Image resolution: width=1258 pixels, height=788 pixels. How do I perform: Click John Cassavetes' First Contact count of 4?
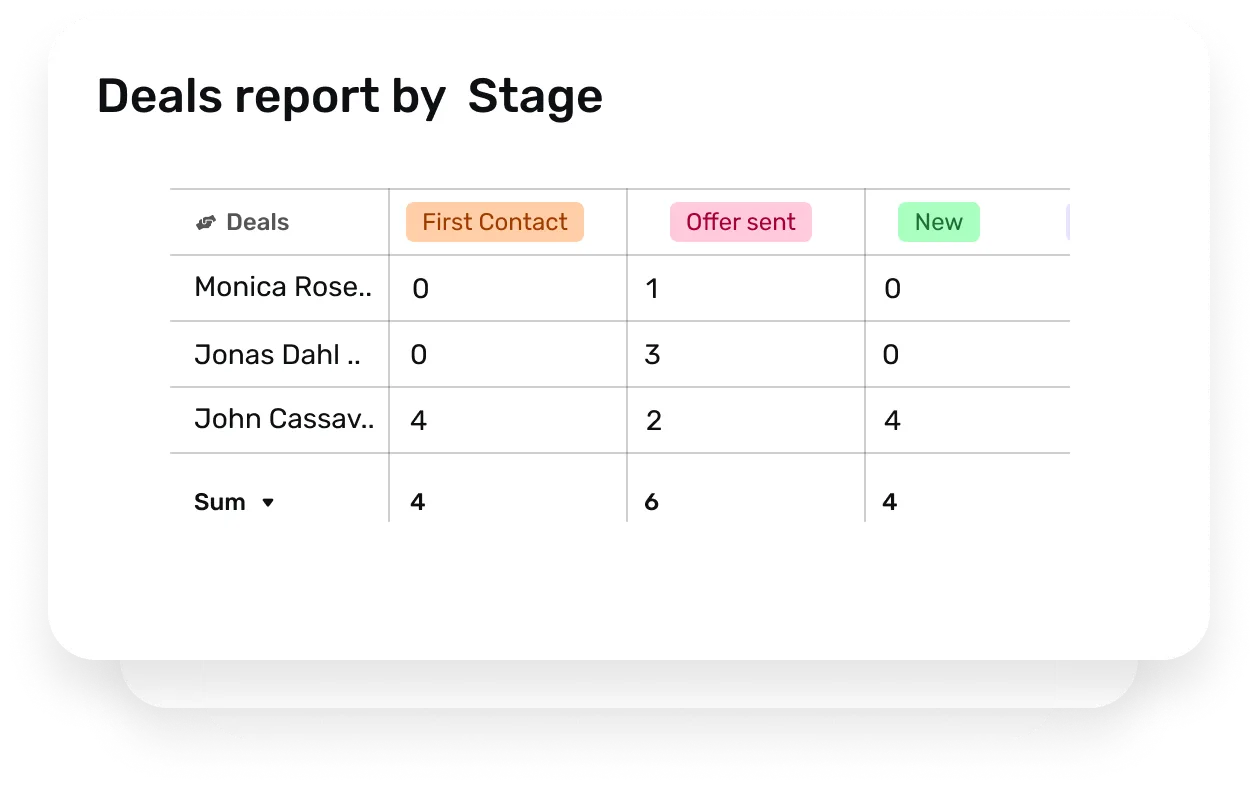click(417, 420)
